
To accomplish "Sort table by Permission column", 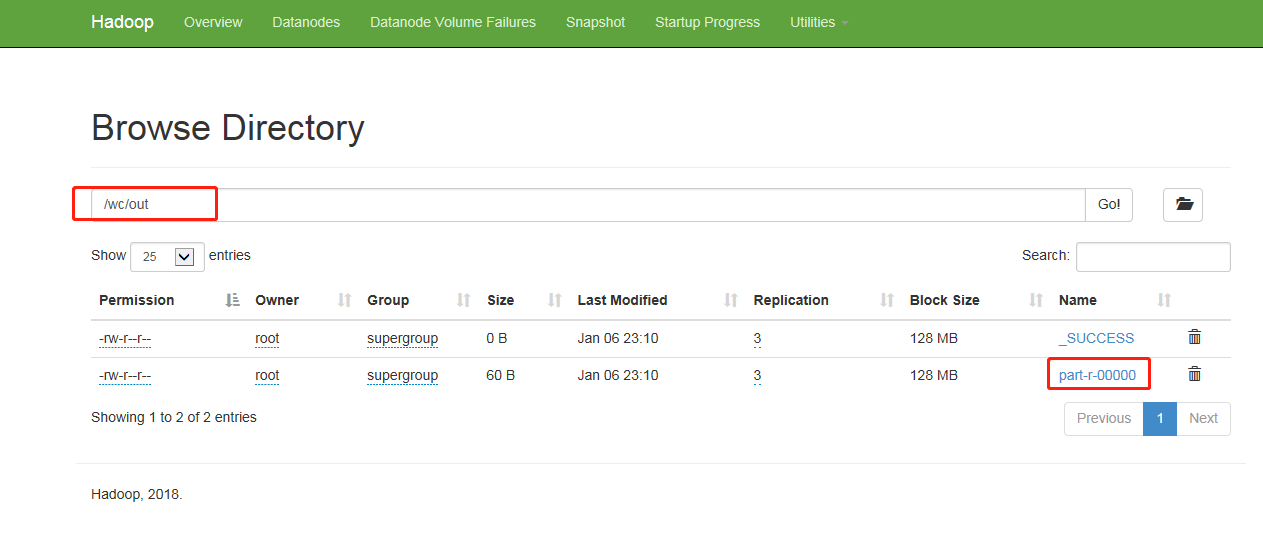I will click(137, 300).
